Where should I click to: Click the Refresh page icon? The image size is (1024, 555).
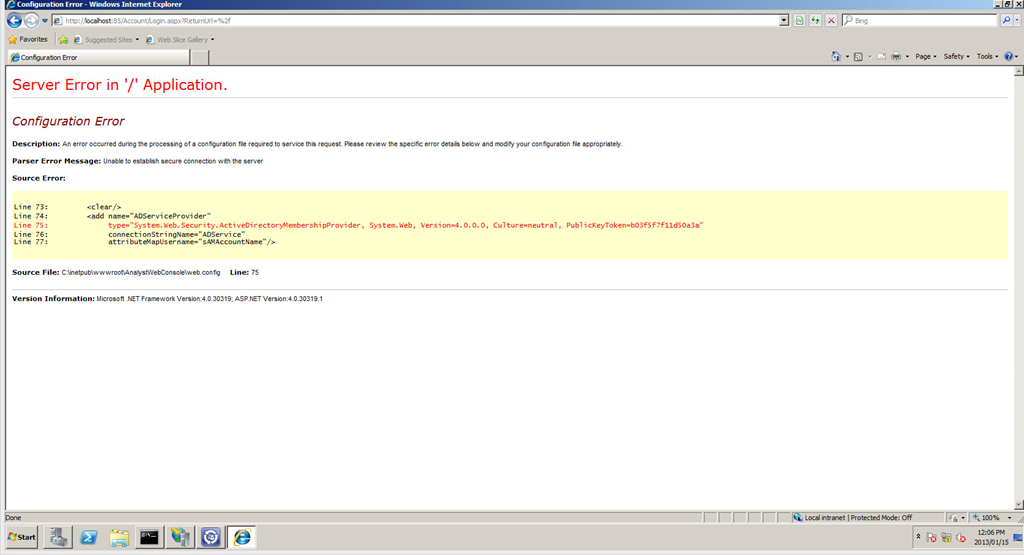pyautogui.click(x=816, y=20)
